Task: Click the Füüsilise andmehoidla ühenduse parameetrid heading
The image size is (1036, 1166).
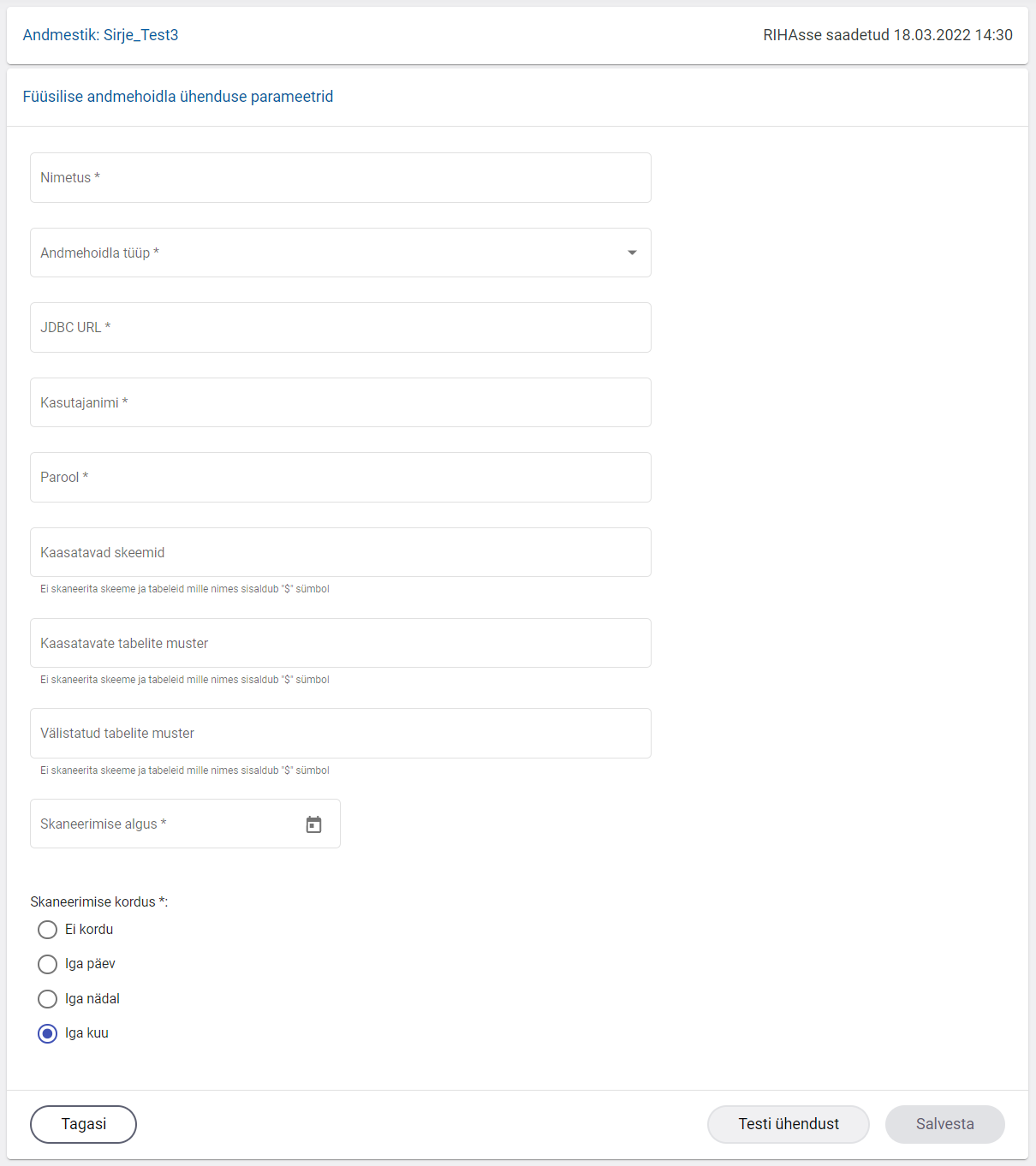Action: [x=178, y=97]
